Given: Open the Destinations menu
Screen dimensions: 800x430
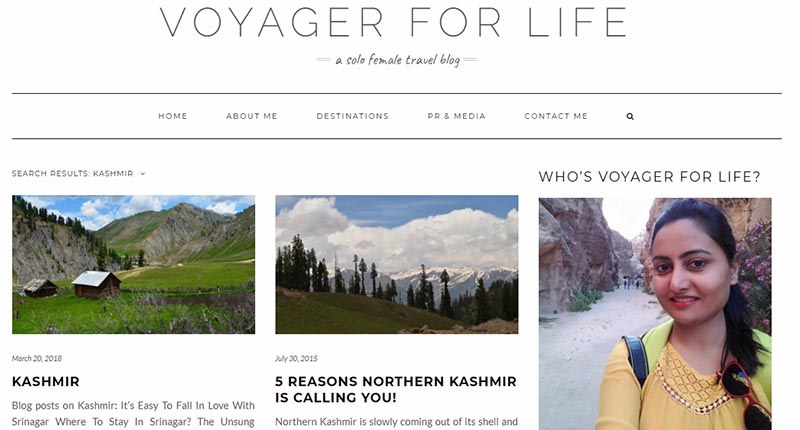Looking at the screenshot, I should click(353, 116).
